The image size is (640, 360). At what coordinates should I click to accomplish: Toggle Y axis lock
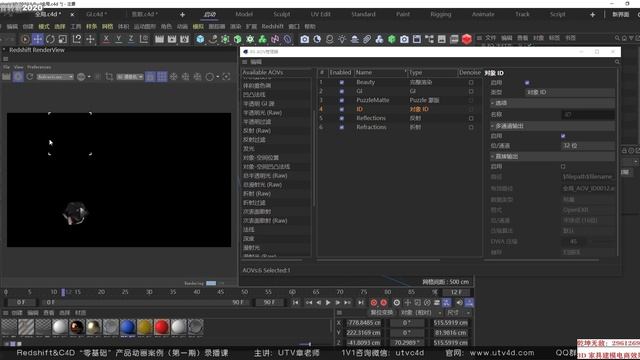tap(119, 39)
